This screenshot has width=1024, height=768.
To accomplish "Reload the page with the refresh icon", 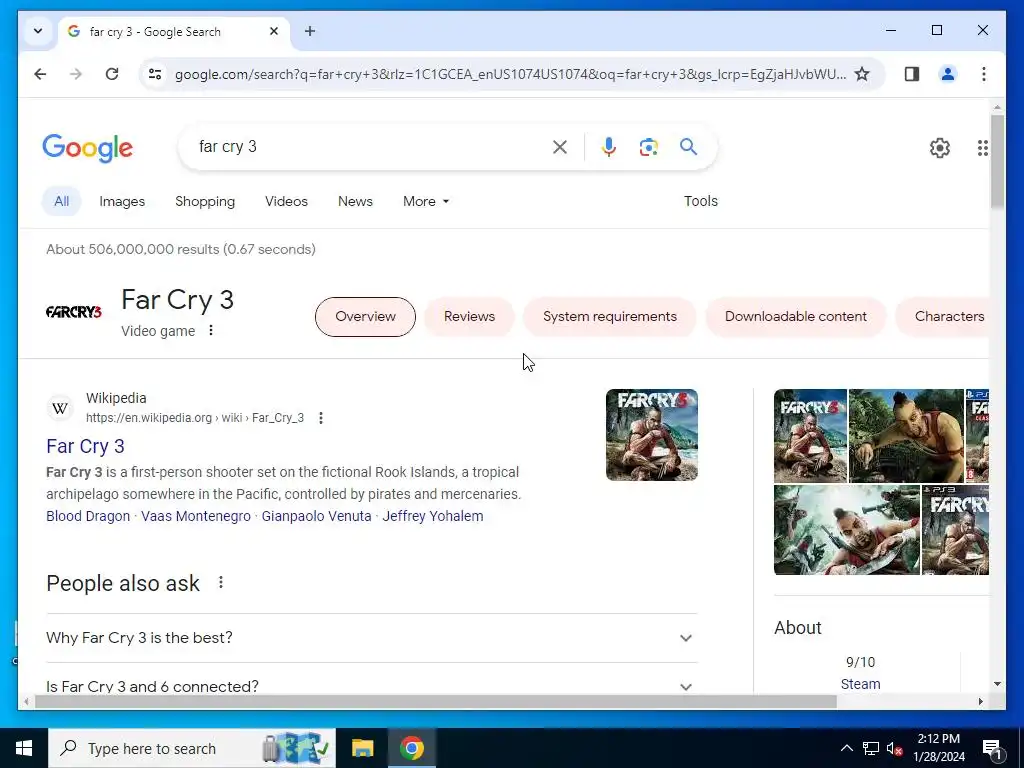I will [x=112, y=74].
